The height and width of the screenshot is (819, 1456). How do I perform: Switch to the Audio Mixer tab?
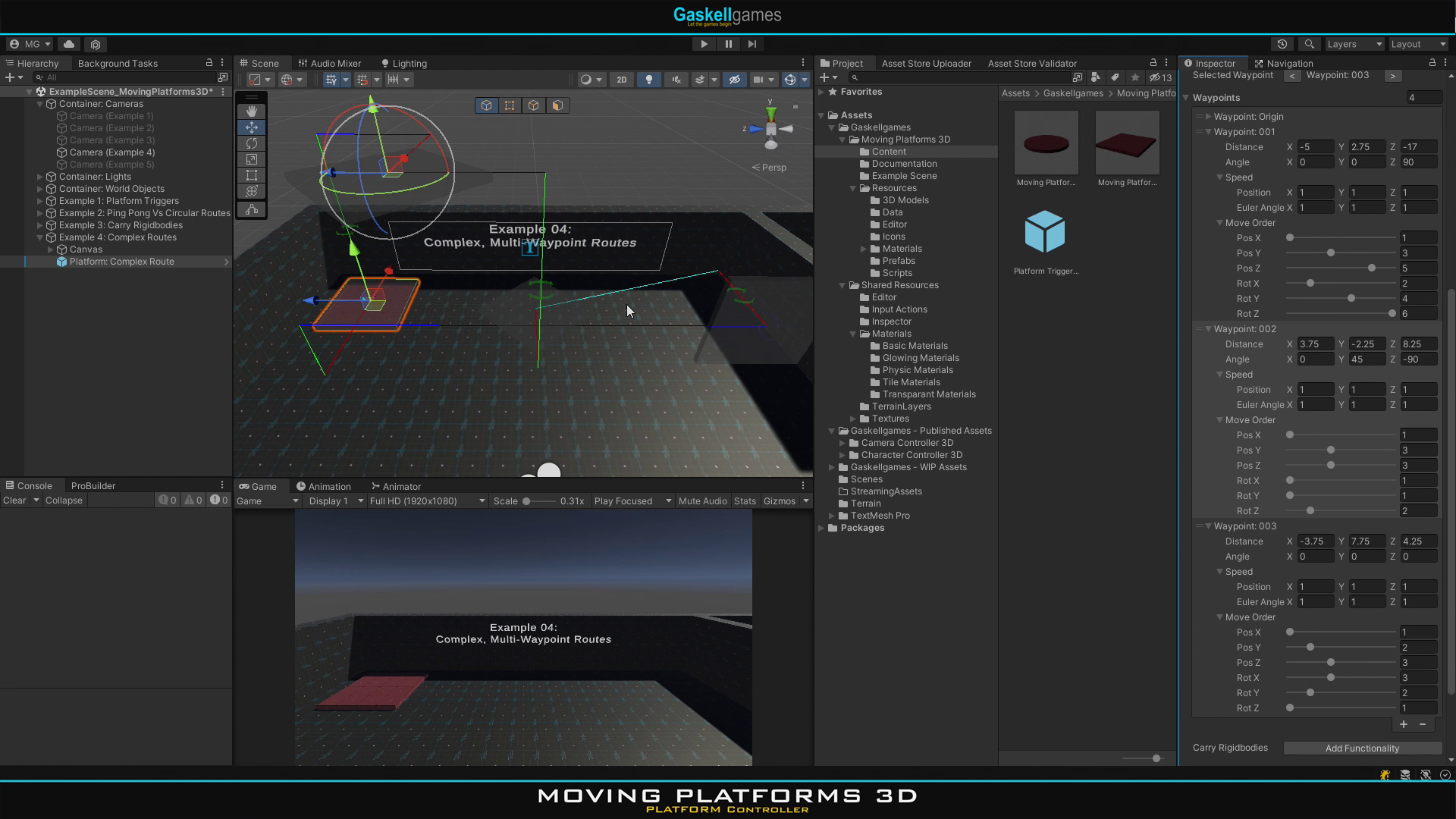[x=329, y=64]
